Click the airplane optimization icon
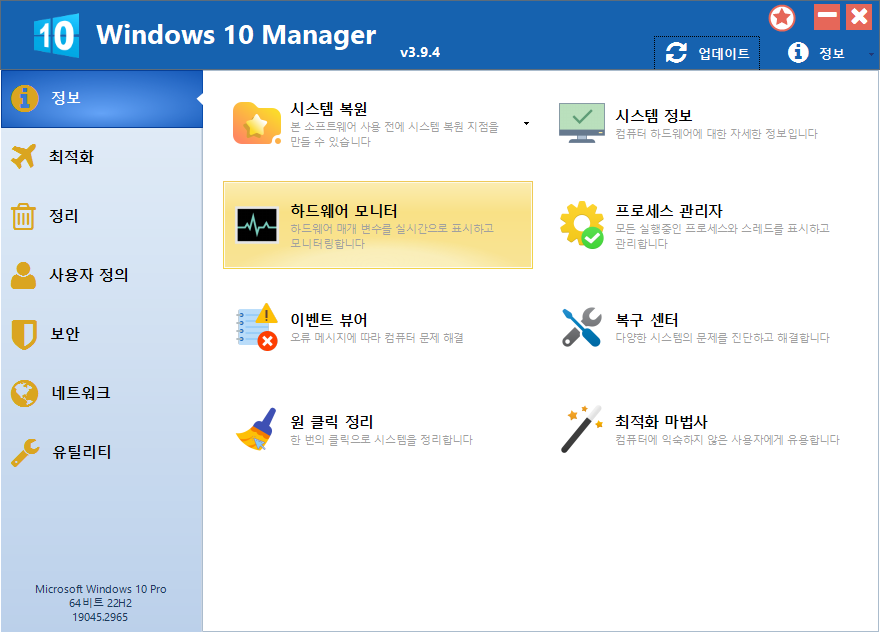 24,157
